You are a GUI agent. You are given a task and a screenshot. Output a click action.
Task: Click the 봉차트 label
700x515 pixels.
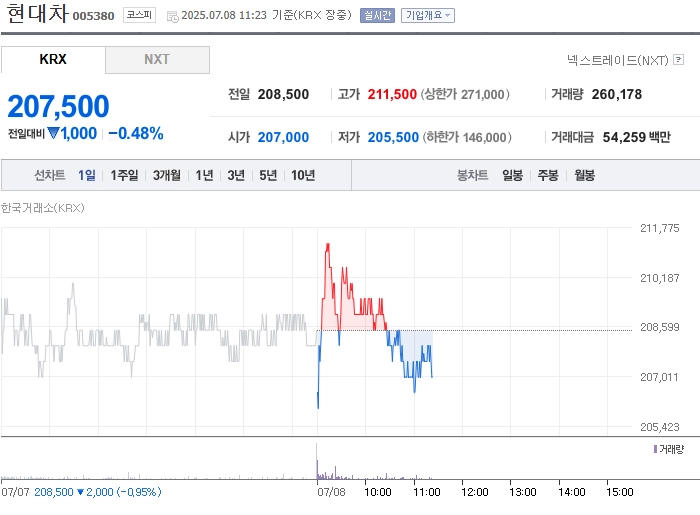472,175
